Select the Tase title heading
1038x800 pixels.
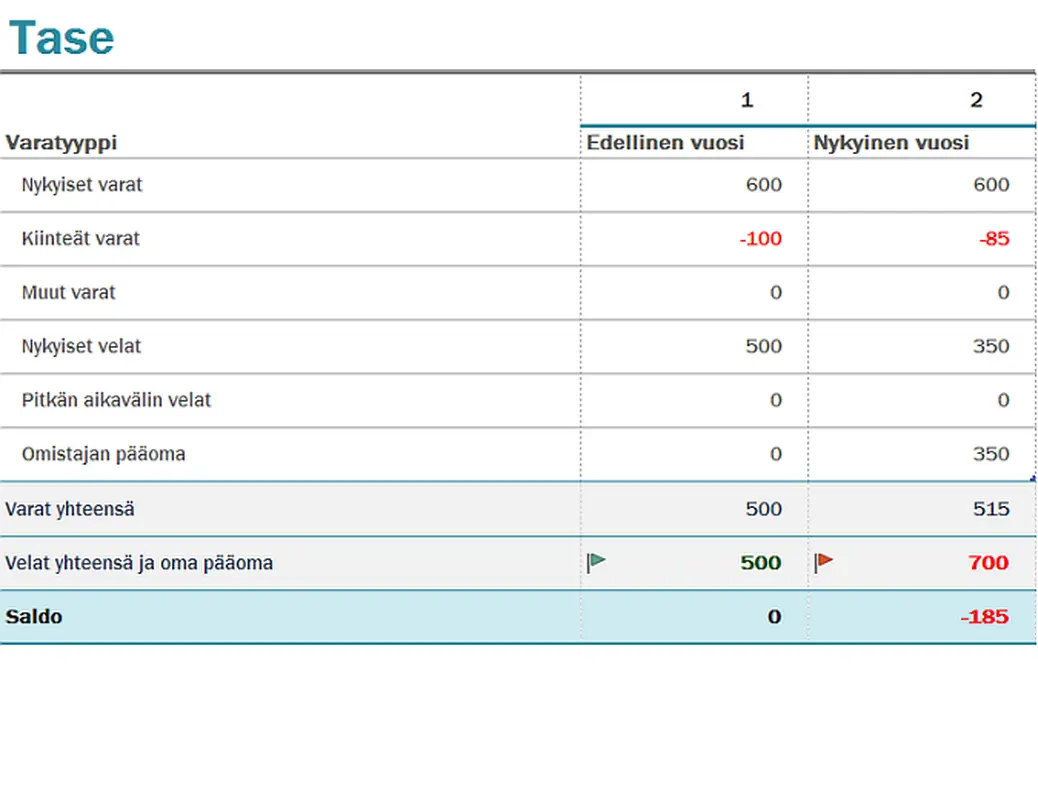click(x=61, y=38)
